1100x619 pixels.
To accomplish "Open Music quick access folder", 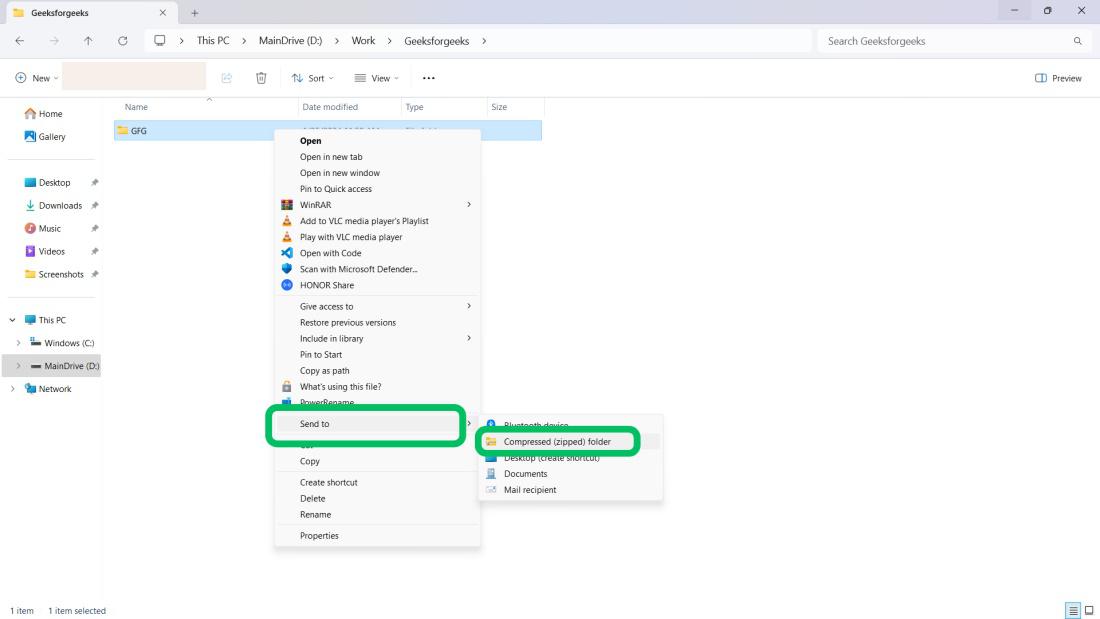I will pos(43,229).
